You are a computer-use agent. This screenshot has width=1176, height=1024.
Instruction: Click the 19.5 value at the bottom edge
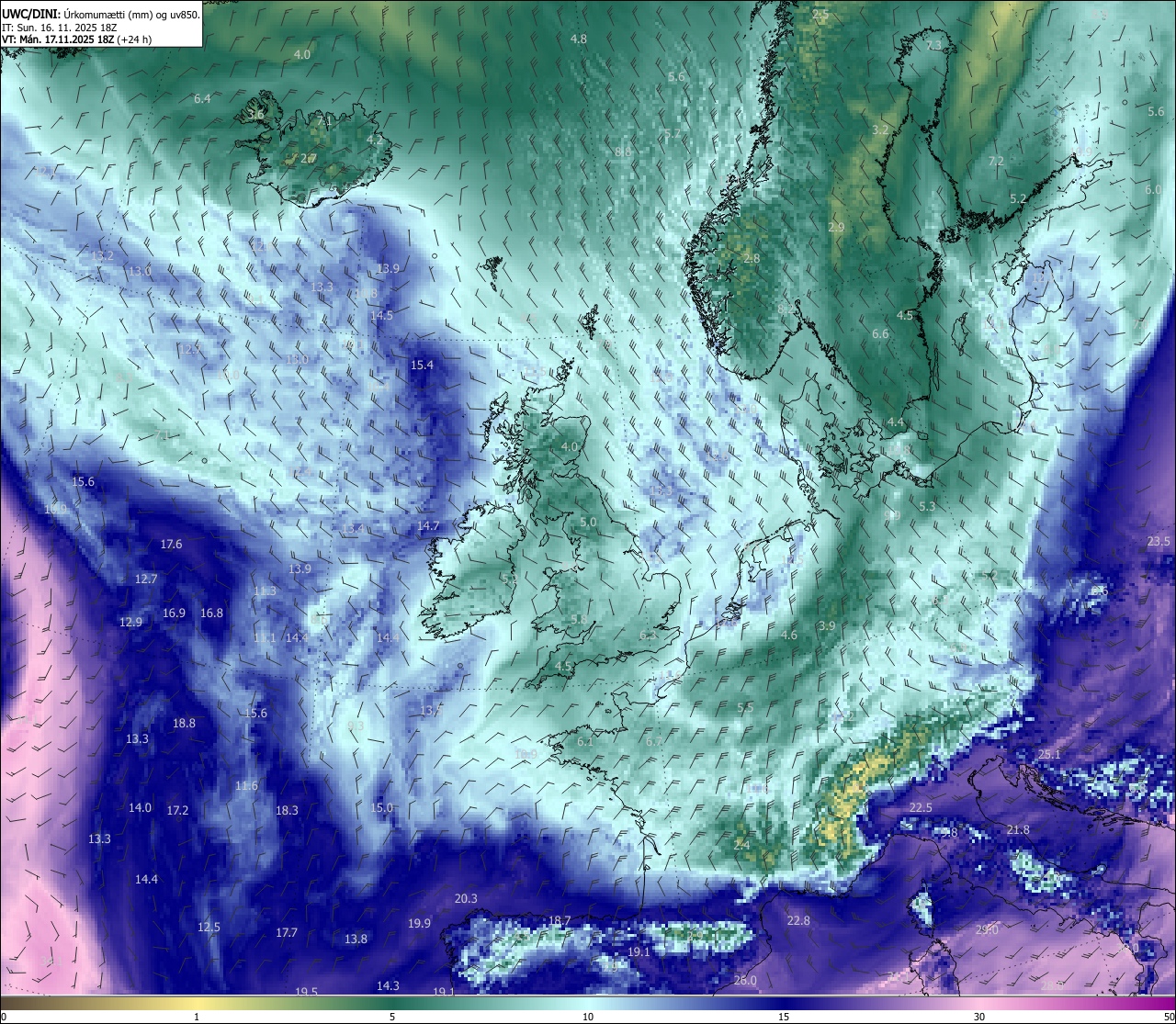coord(306,992)
